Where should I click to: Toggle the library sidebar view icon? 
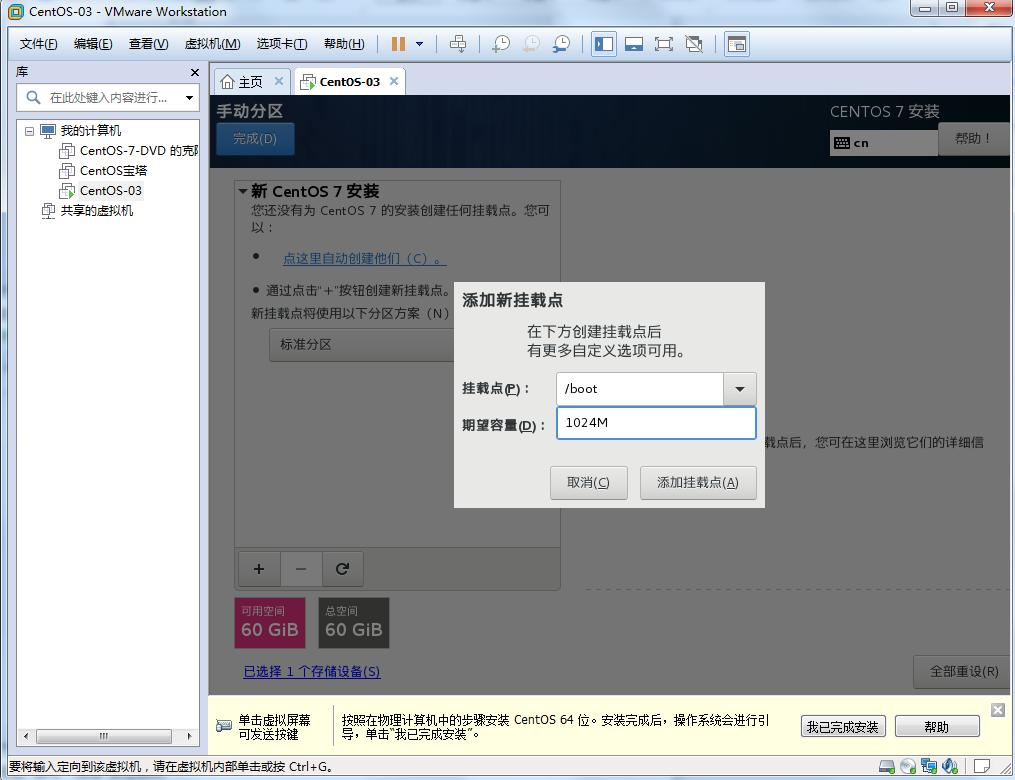(x=603, y=44)
